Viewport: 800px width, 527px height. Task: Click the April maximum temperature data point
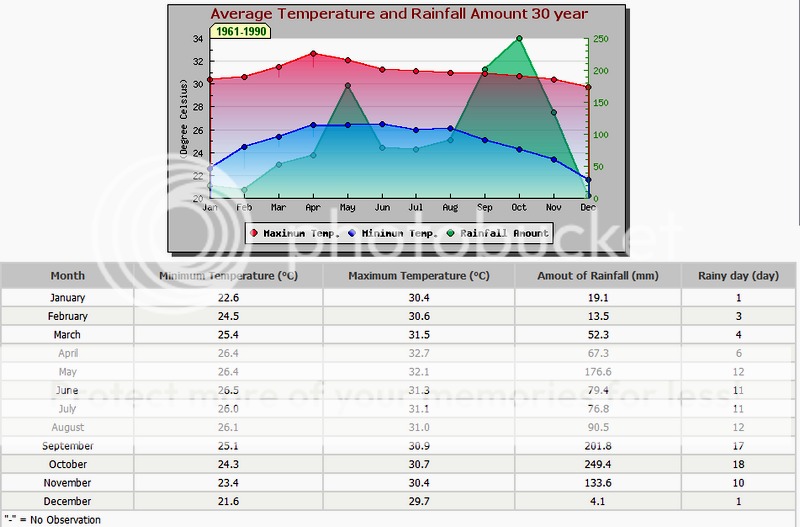pos(313,54)
